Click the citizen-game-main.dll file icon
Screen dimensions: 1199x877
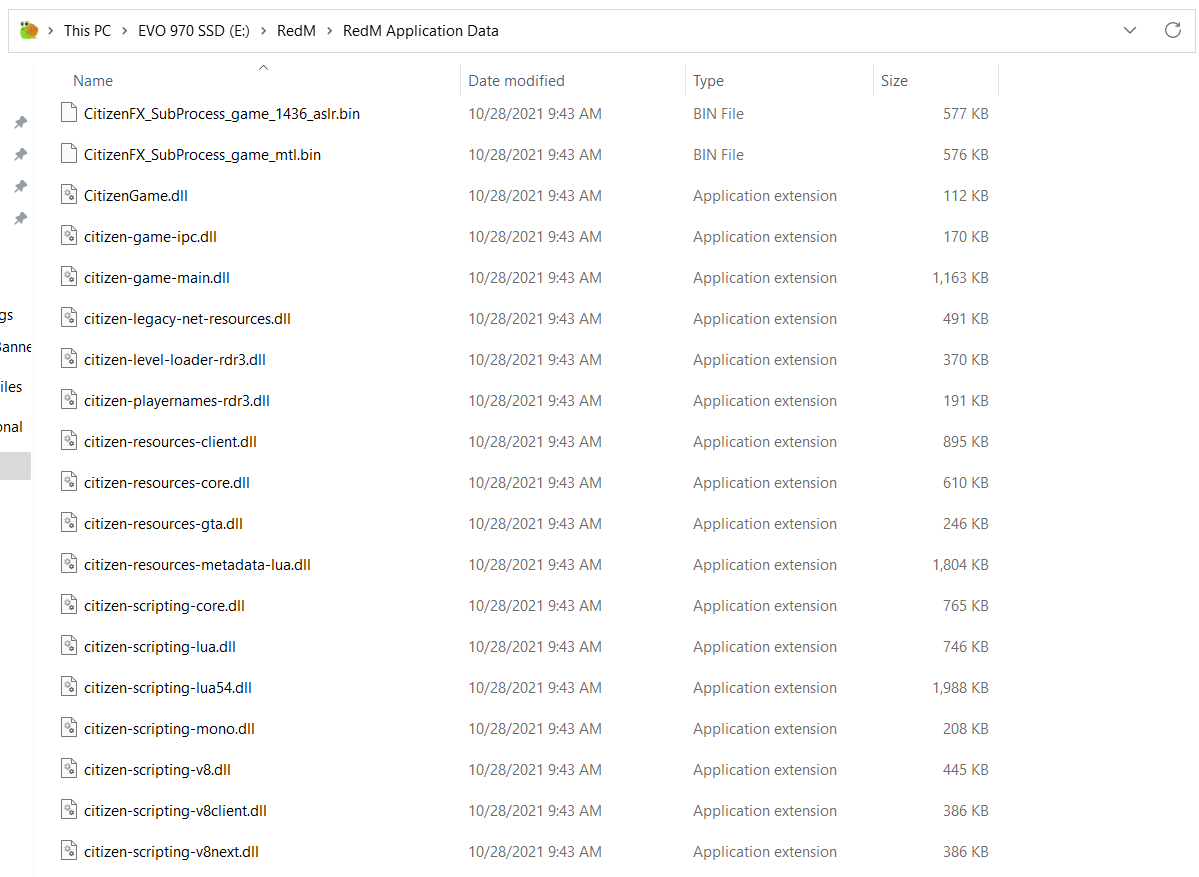[69, 277]
